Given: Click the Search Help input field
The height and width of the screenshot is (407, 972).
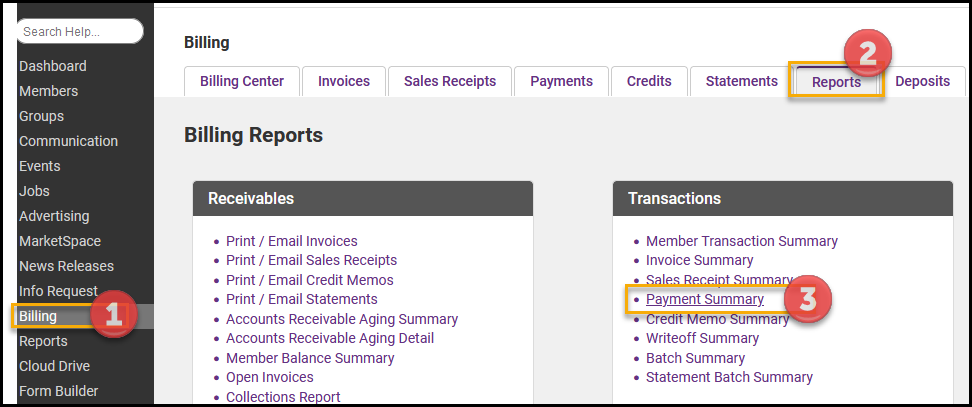Looking at the screenshot, I should click(x=80, y=32).
